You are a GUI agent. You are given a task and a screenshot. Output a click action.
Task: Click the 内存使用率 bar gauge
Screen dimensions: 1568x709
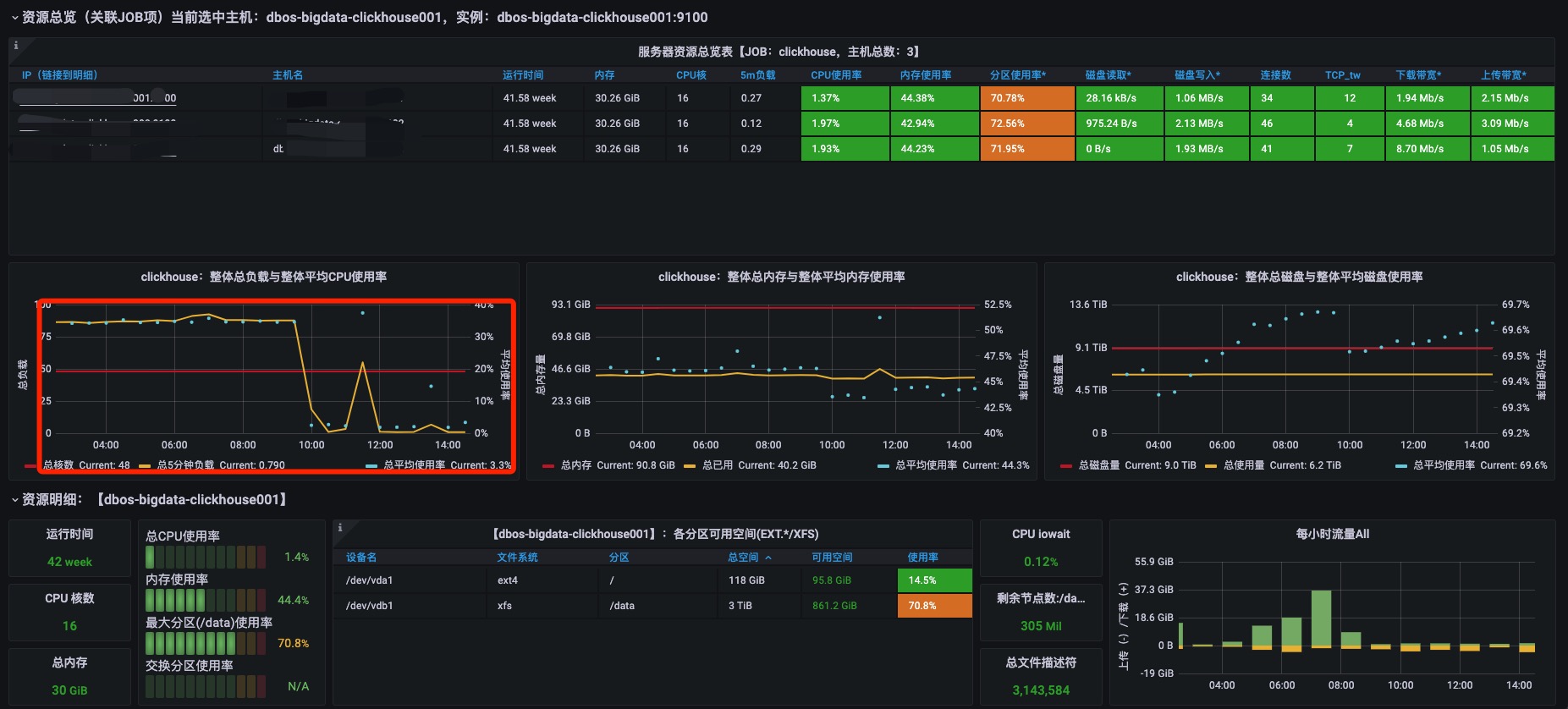pos(206,600)
